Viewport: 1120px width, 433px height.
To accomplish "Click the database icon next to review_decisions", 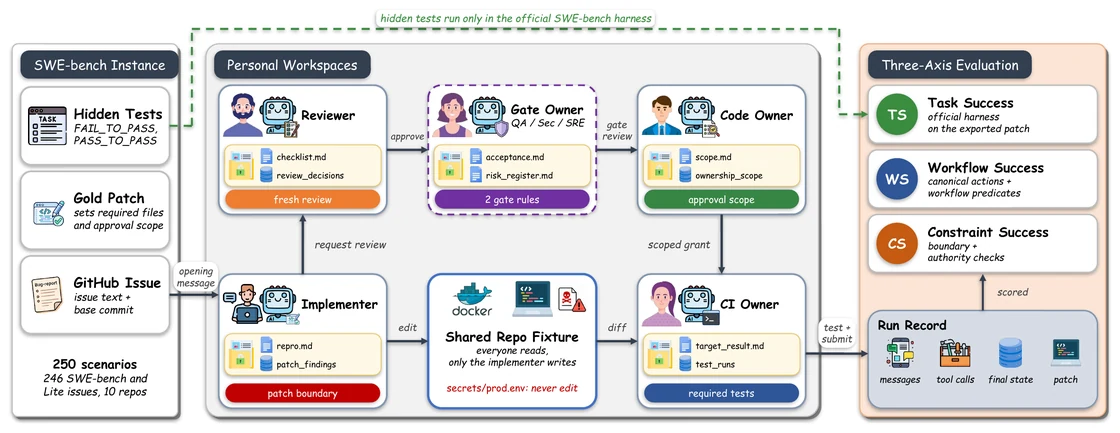I will coord(266,175).
